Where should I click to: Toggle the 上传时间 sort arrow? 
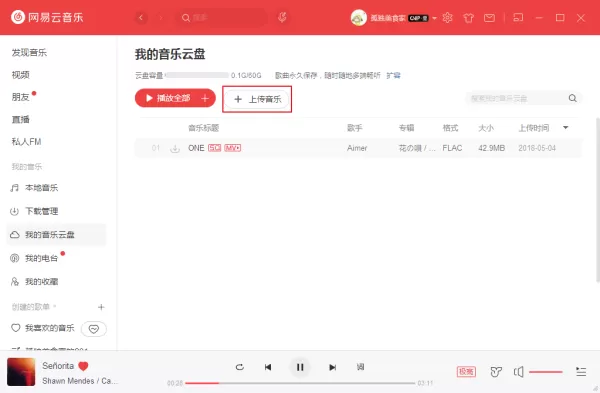566,128
